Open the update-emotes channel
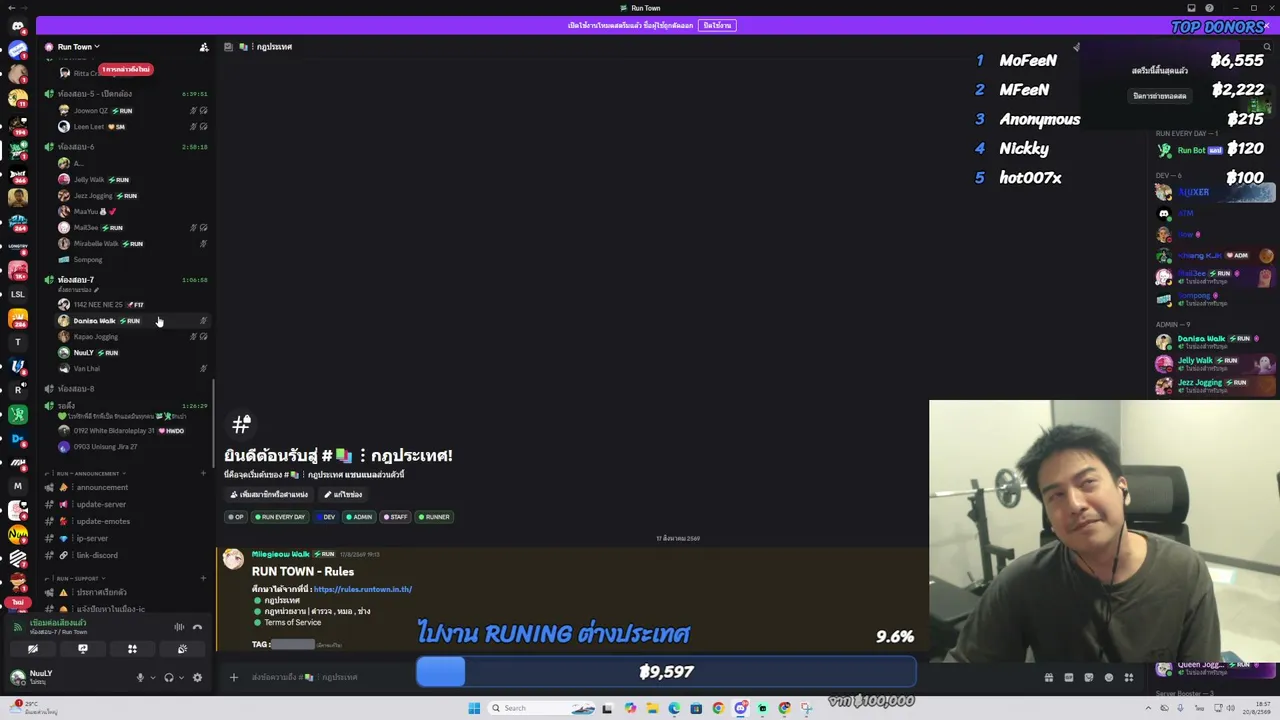1280x720 pixels. [x=125, y=522]
